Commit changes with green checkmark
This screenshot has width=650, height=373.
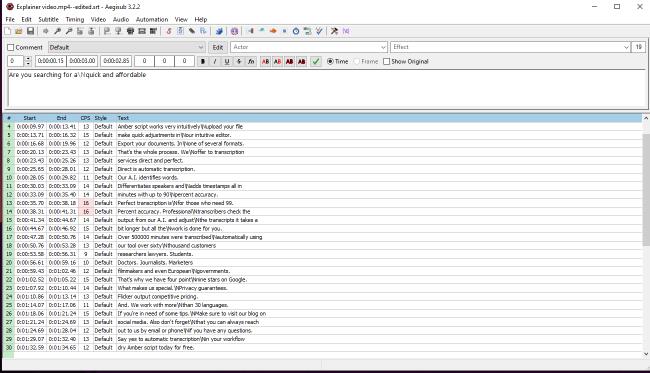(316, 61)
